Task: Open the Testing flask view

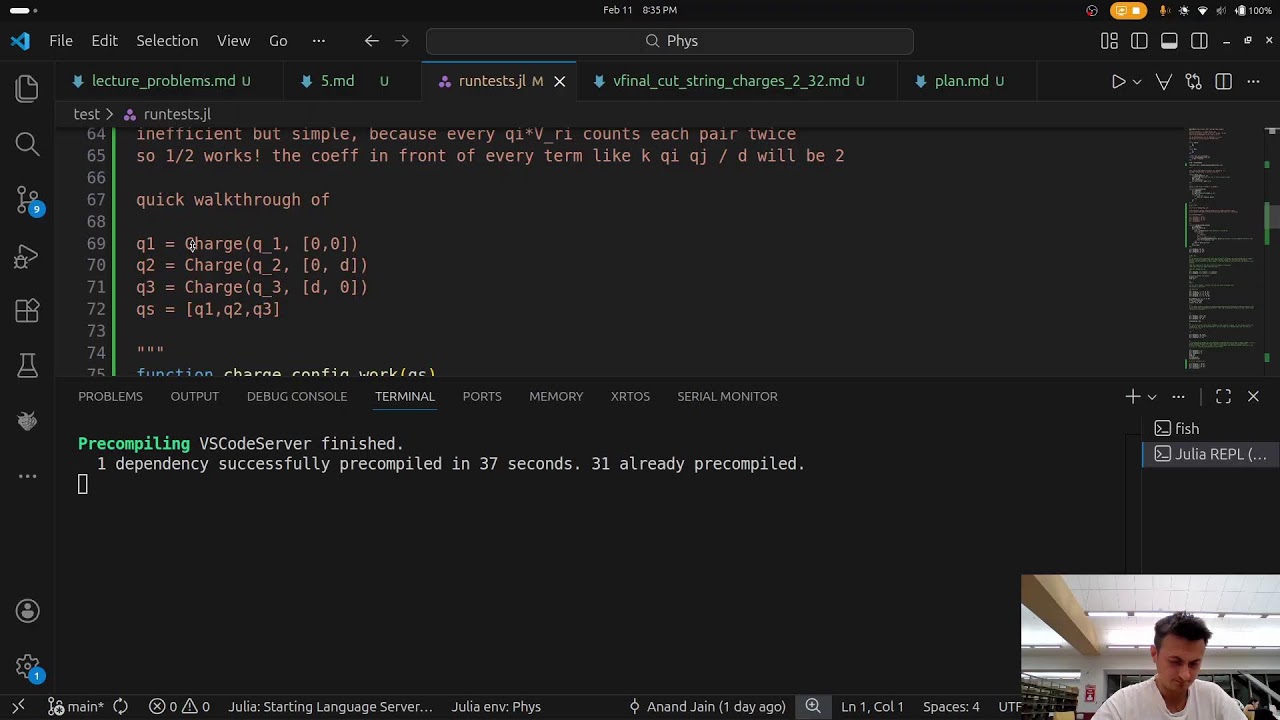Action: (27, 366)
